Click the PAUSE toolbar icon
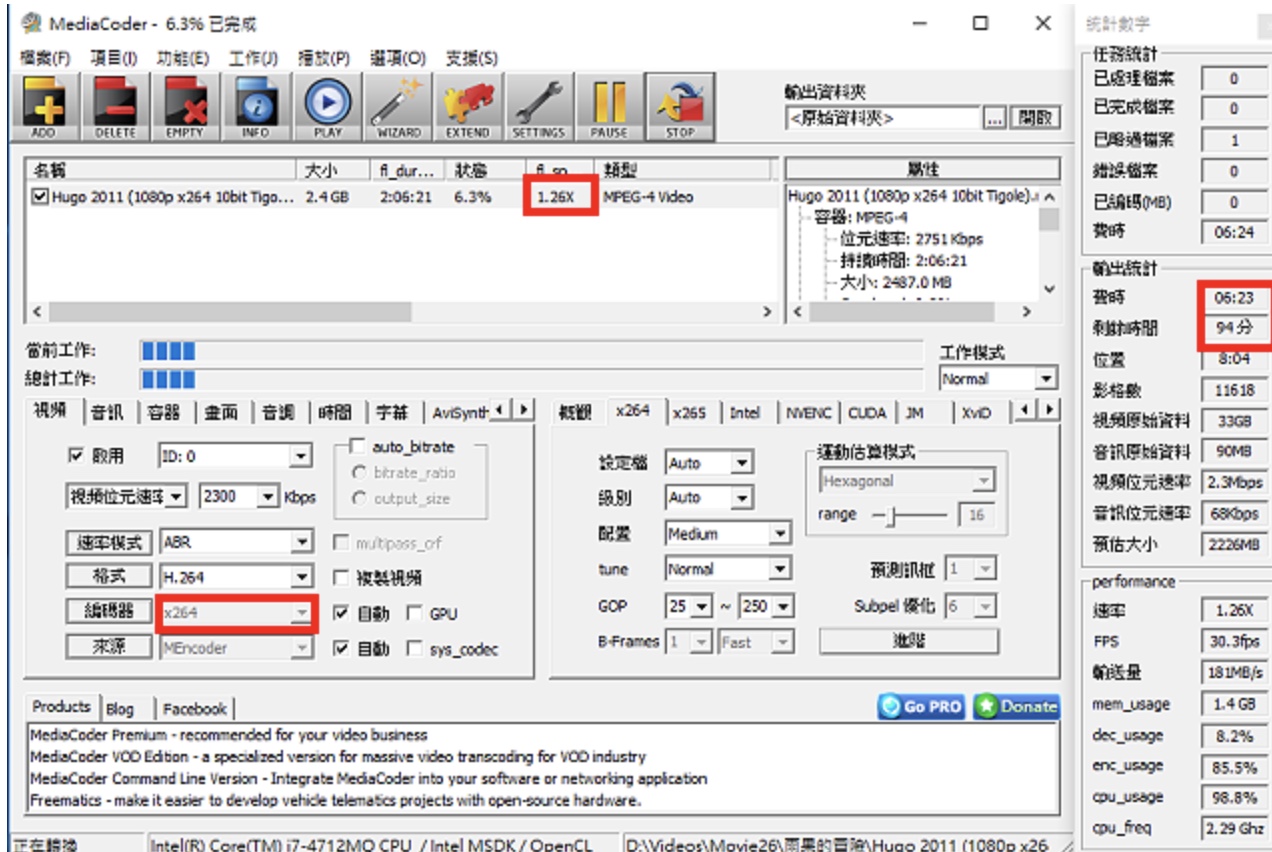1272x852 pixels. 609,107
